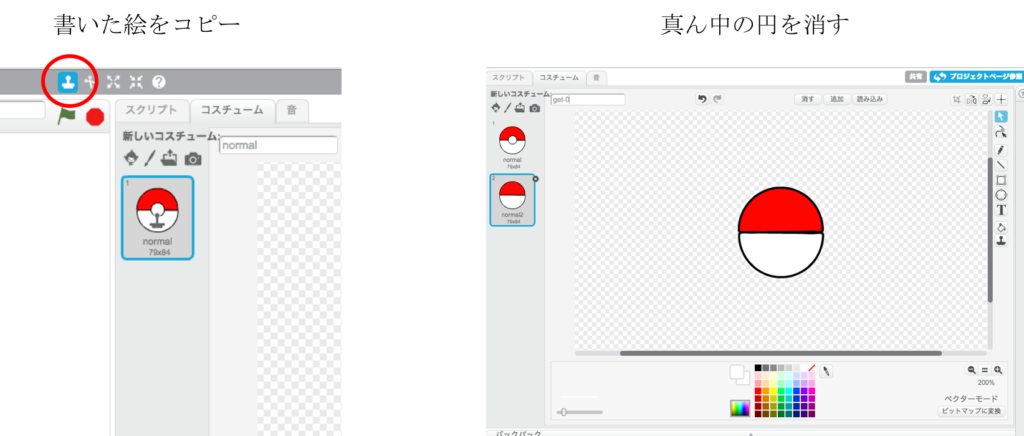Select the eyedropper color pick tool

click(826, 371)
